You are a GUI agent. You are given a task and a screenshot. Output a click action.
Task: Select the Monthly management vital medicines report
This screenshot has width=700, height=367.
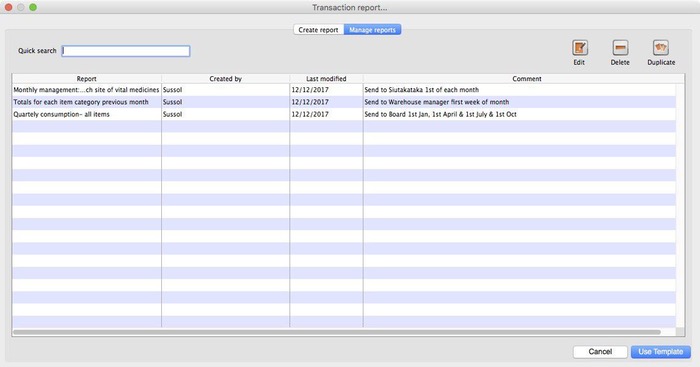(86, 90)
